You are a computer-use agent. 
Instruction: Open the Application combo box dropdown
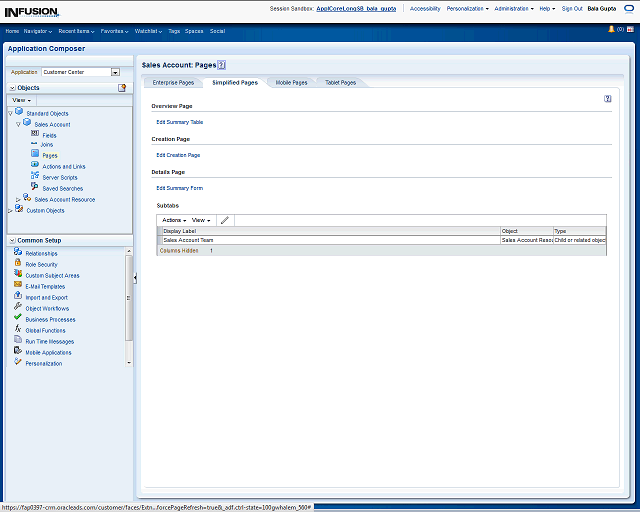tap(115, 72)
